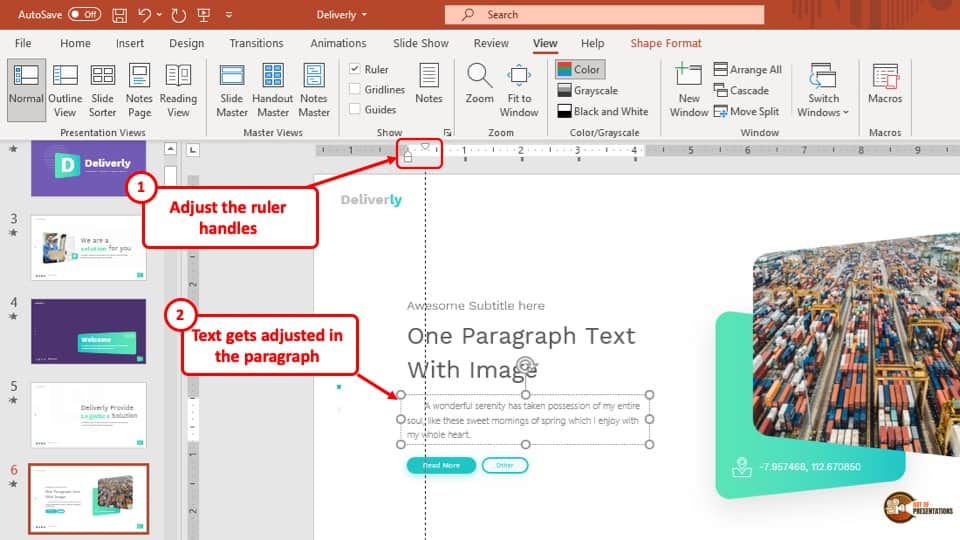960x540 pixels.
Task: Open Slide Master view
Action: (232, 90)
